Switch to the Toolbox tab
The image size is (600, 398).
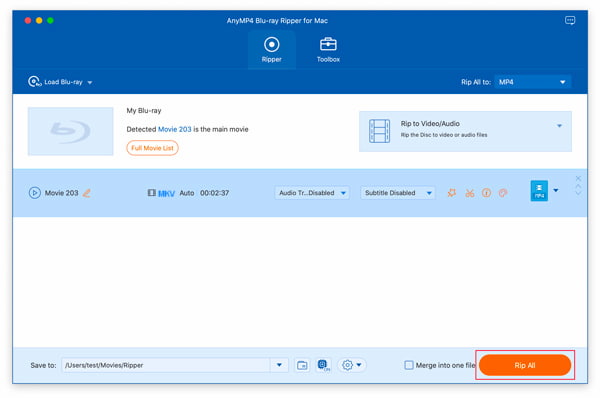point(328,50)
